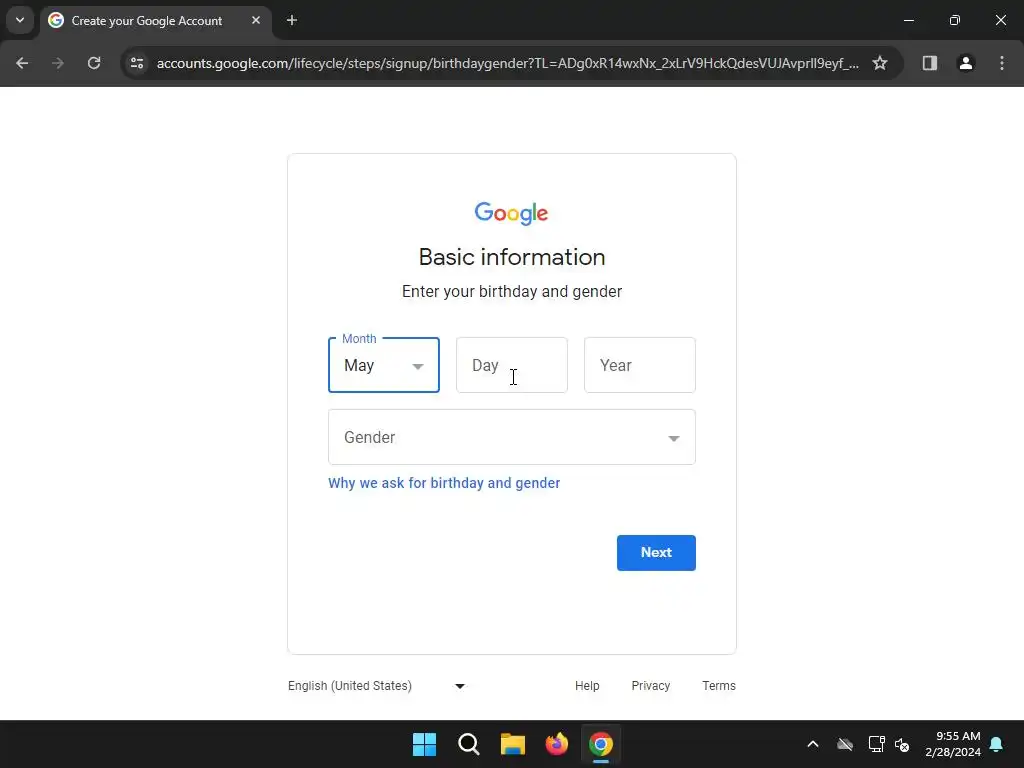The height and width of the screenshot is (768, 1024).
Task: Open the Help link
Action: 587,686
